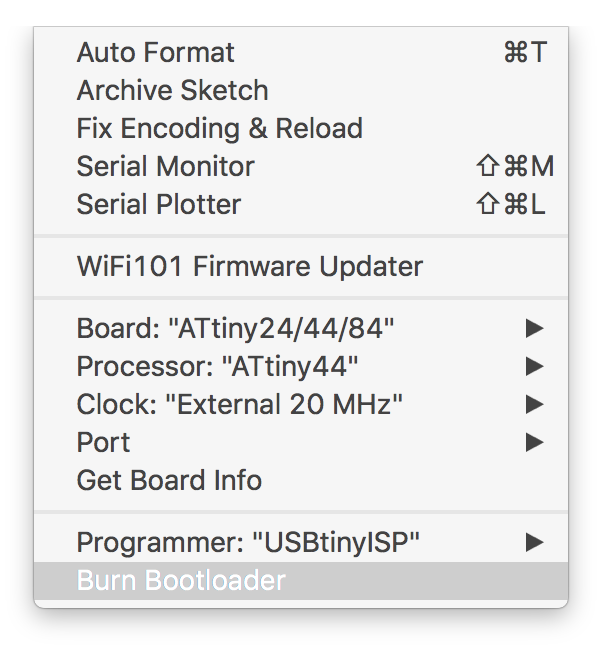Viewport: 602px width, 650px height.
Task: Select Auto Format menu item
Action: coord(301,53)
